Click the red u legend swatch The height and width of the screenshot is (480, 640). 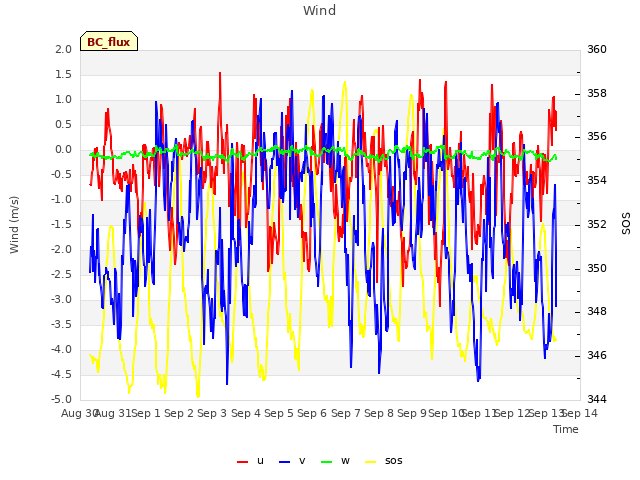(242, 462)
